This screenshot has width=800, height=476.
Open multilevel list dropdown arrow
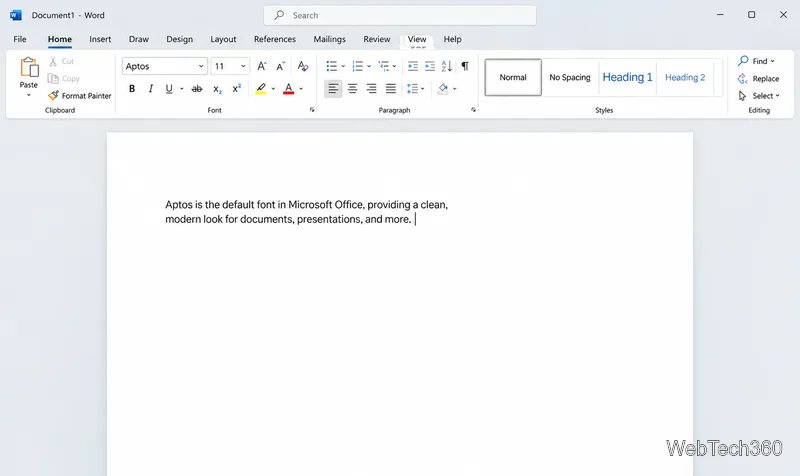point(394,66)
